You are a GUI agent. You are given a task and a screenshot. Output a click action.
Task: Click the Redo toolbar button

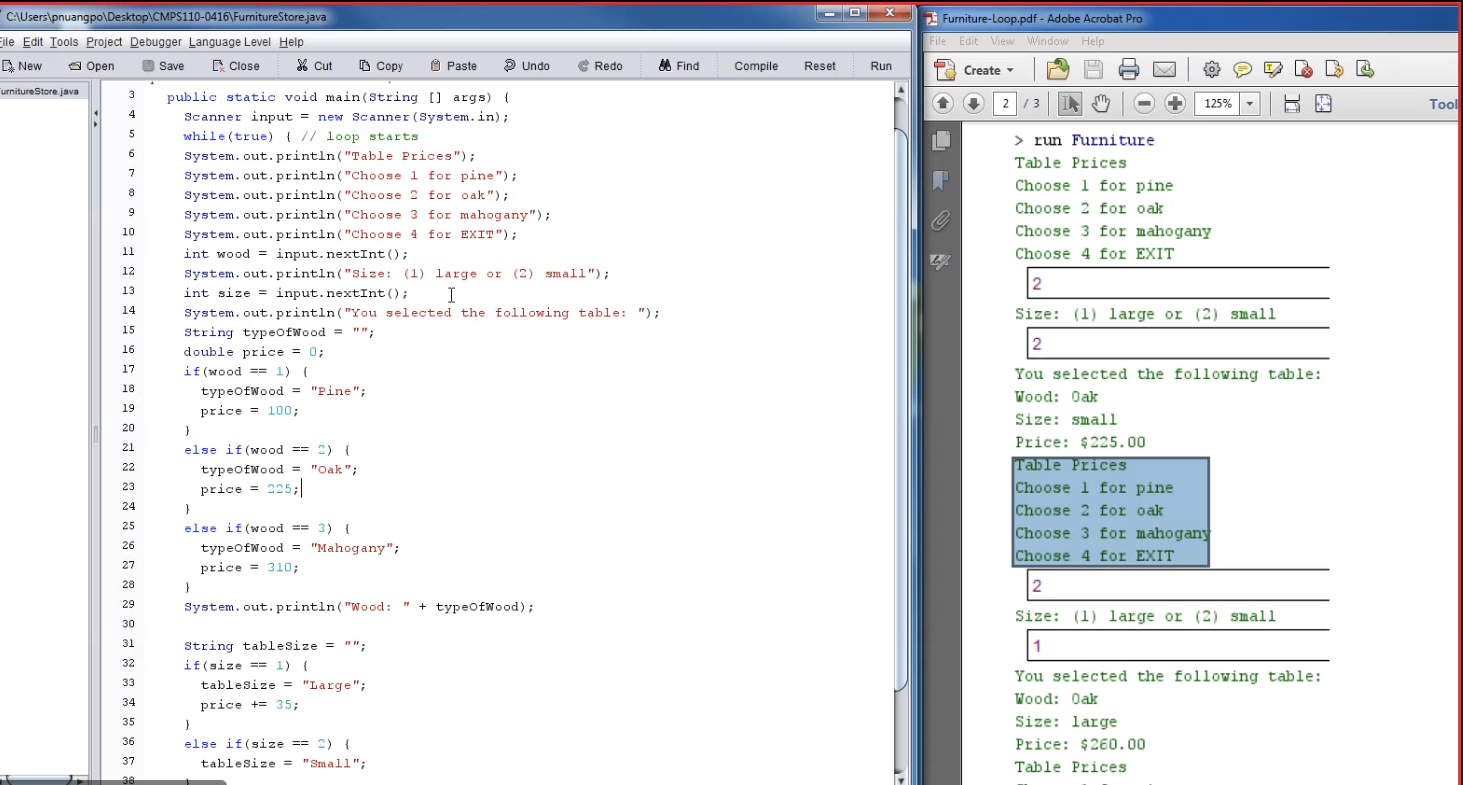pos(600,66)
